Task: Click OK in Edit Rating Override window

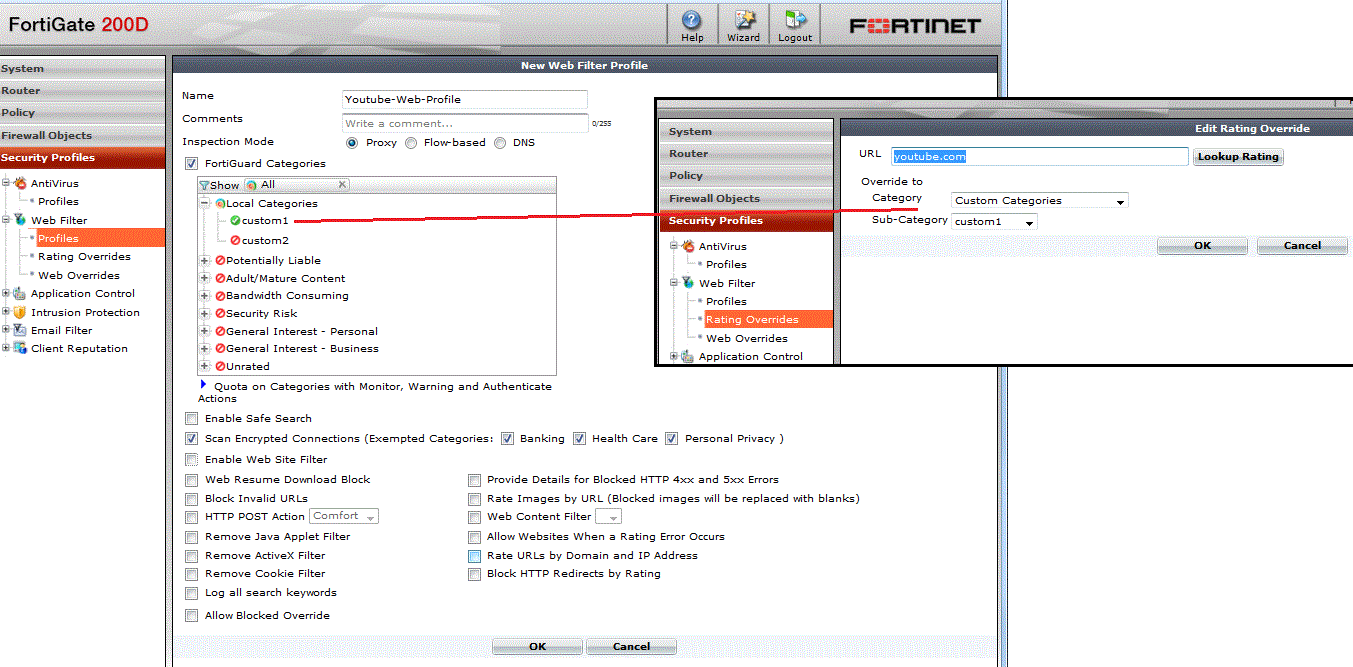Action: click(x=1202, y=246)
